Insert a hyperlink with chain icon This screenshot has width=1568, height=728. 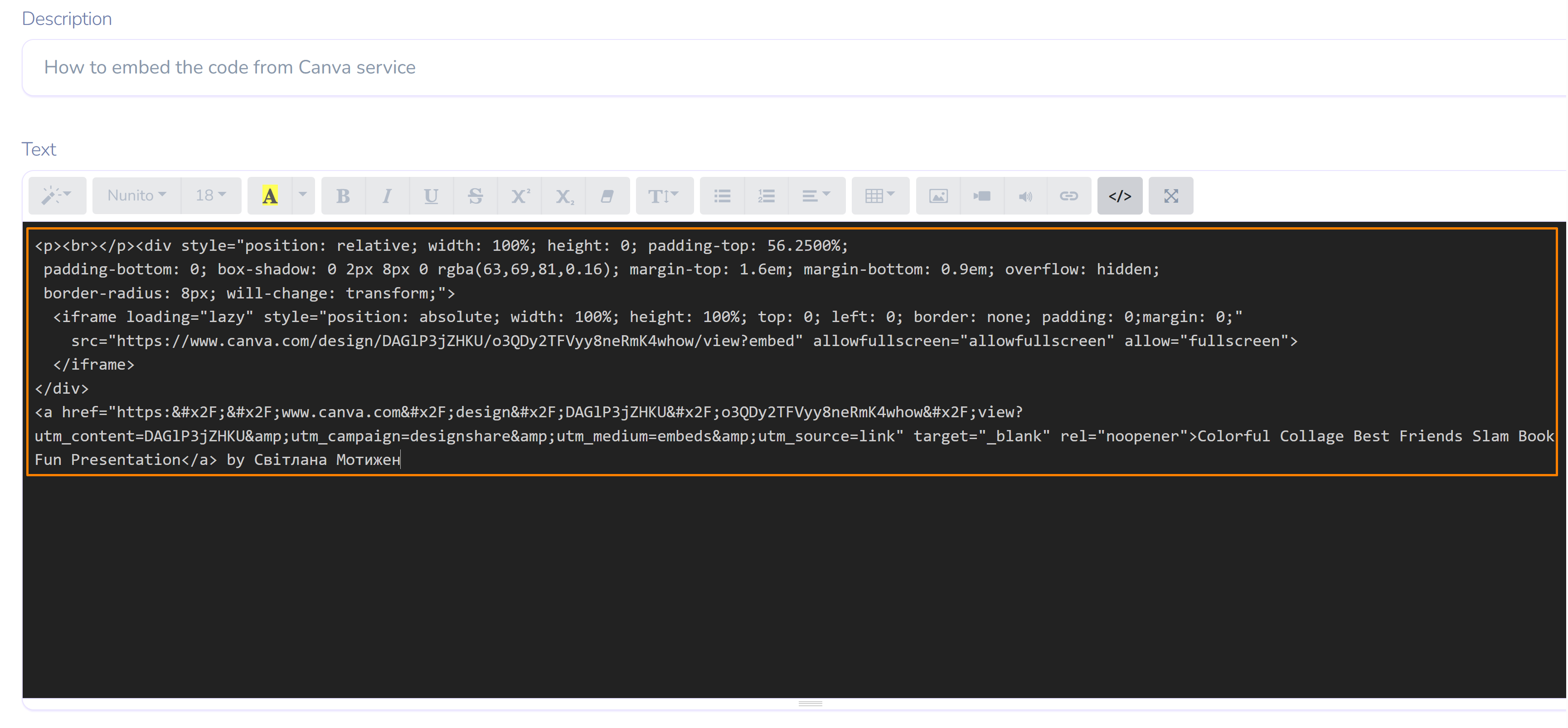(x=1069, y=196)
